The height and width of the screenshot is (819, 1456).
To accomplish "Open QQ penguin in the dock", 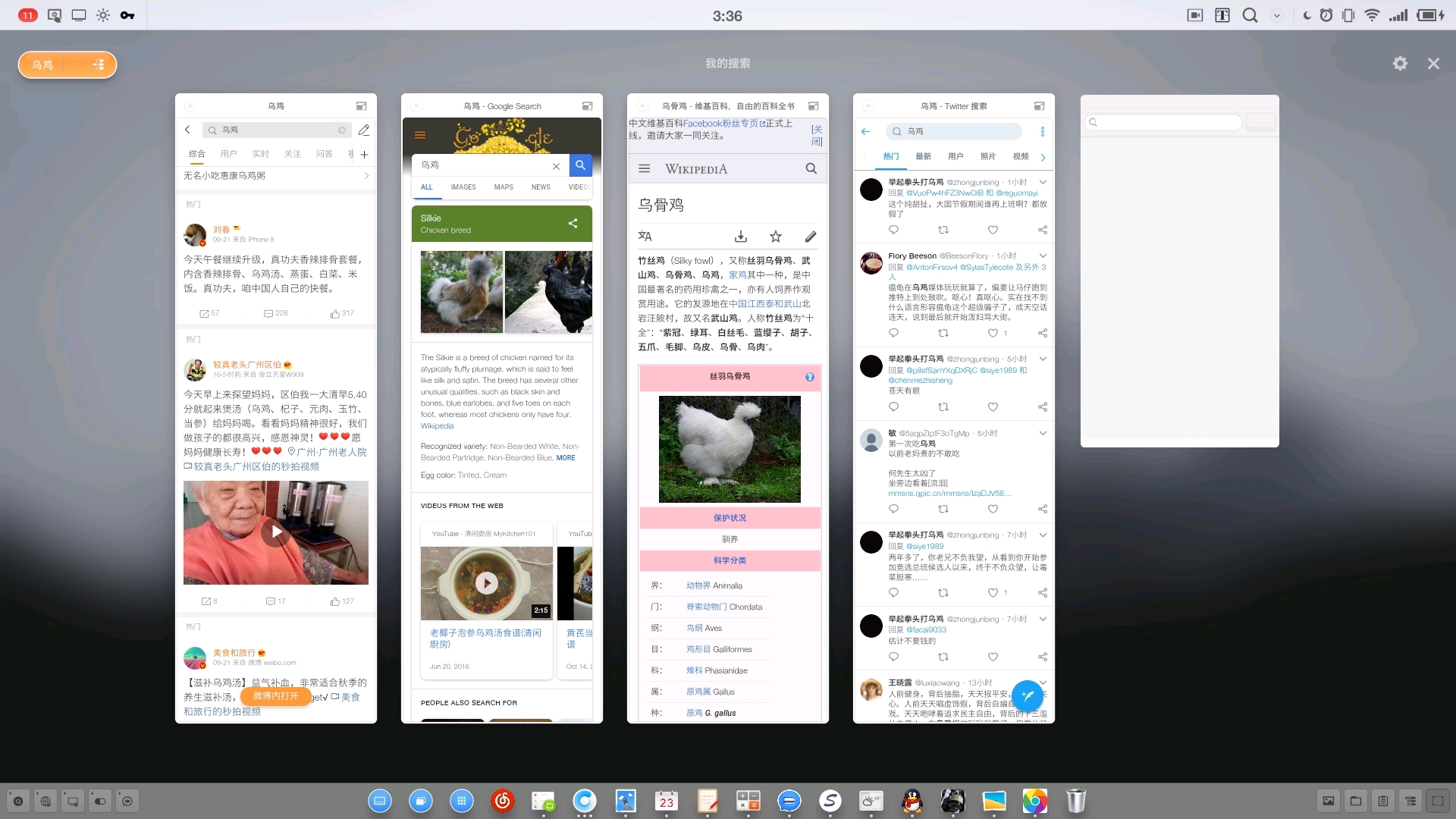I will pyautogui.click(x=912, y=801).
